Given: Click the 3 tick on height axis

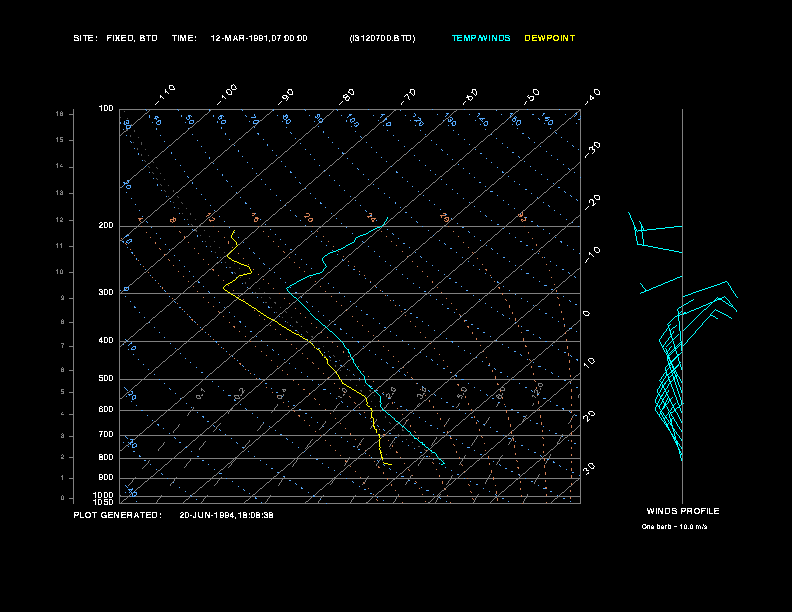Looking at the screenshot, I should tap(63, 436).
